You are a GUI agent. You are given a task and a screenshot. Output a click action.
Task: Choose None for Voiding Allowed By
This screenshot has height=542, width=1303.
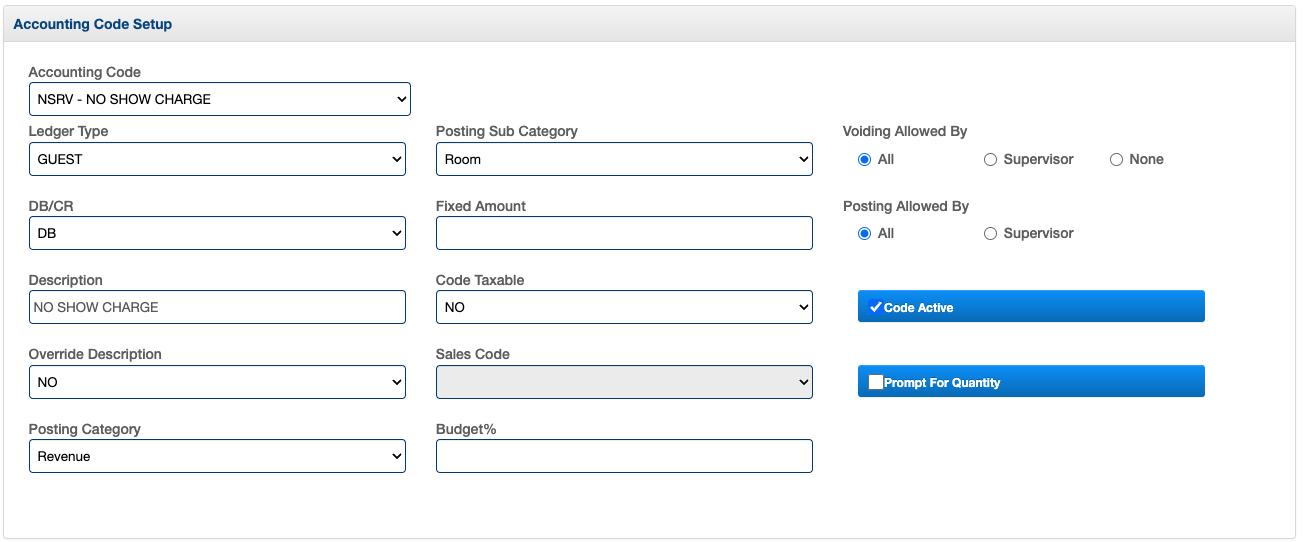(1116, 160)
